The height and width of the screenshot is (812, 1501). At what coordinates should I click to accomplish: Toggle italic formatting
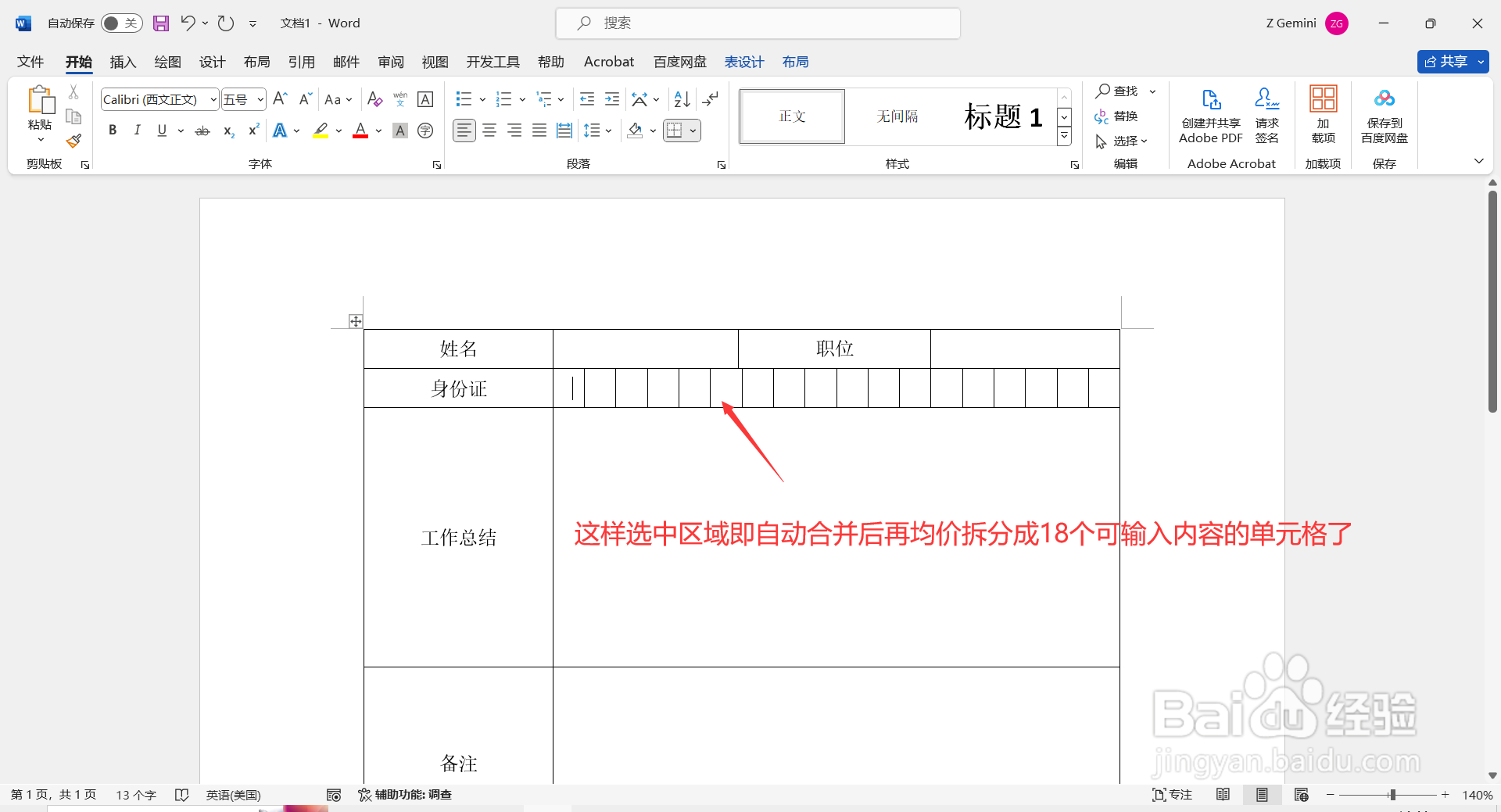click(137, 130)
